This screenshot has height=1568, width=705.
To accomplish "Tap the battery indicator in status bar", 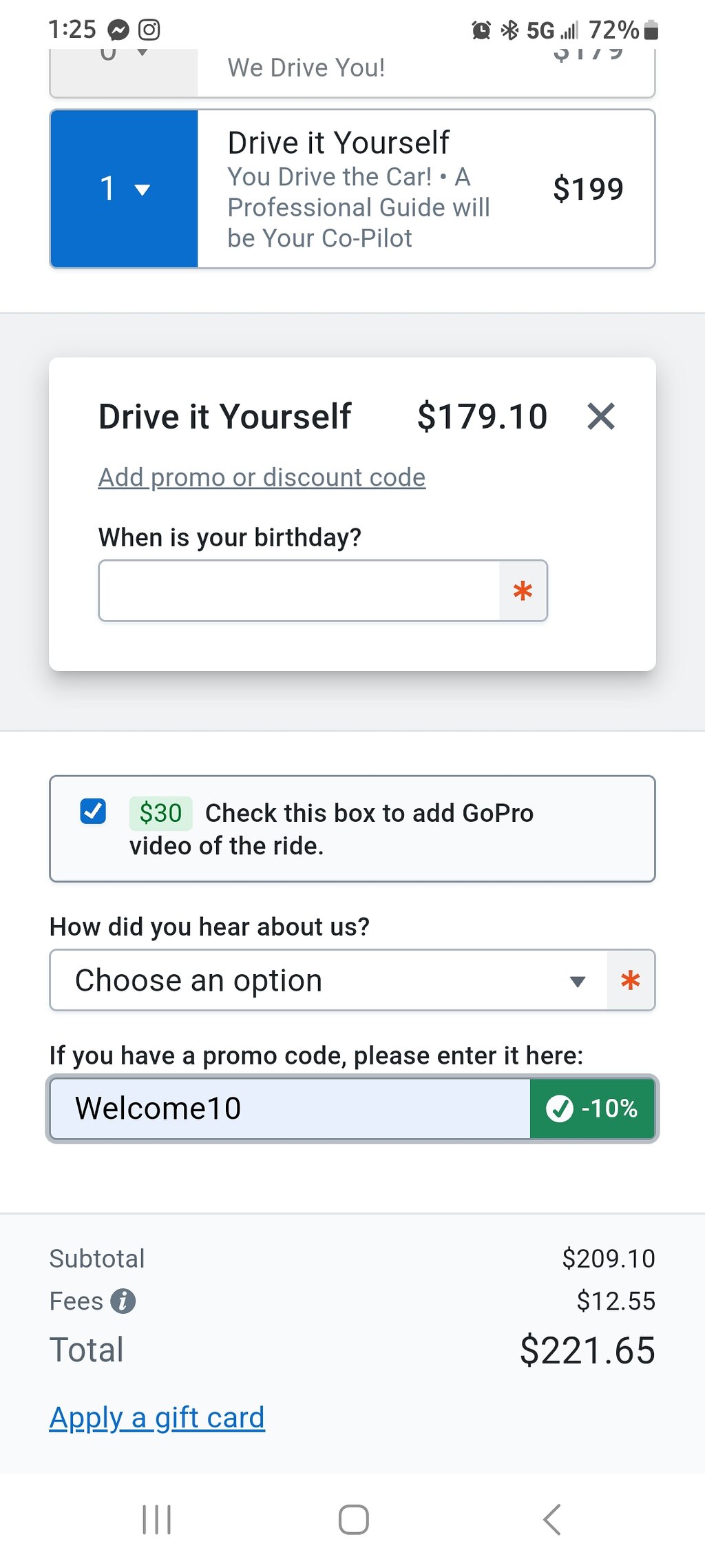I will tap(651, 30).
